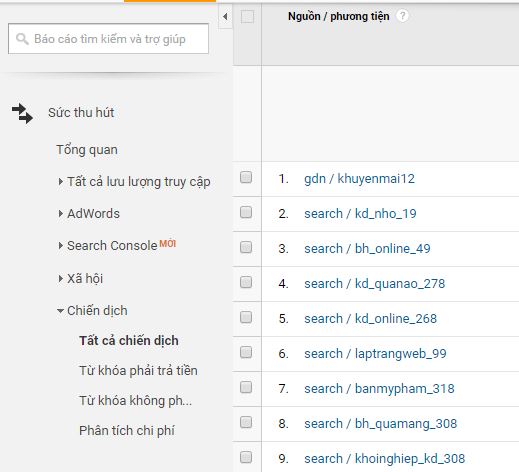
Task: Click Tất cả lưu lượng truy cập label
Action: pos(139,182)
